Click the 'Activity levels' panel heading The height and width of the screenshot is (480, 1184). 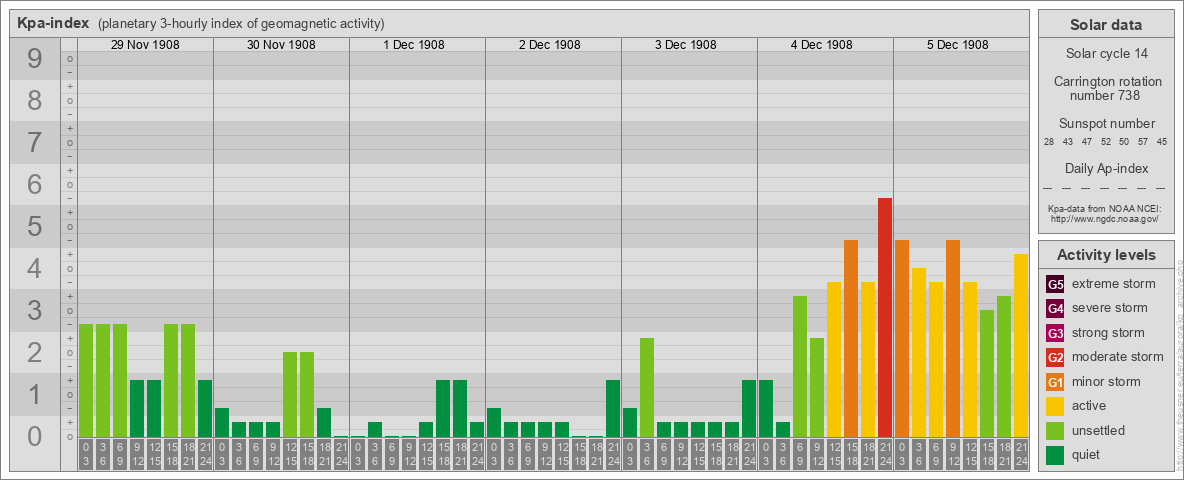[x=1106, y=255]
